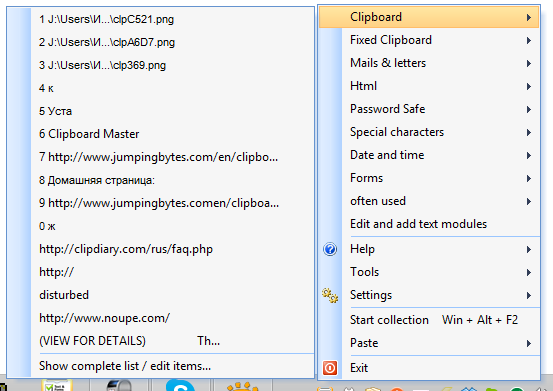Expand the Special characters submenu arrow
Screen dimensions: 553x391
[528, 133]
